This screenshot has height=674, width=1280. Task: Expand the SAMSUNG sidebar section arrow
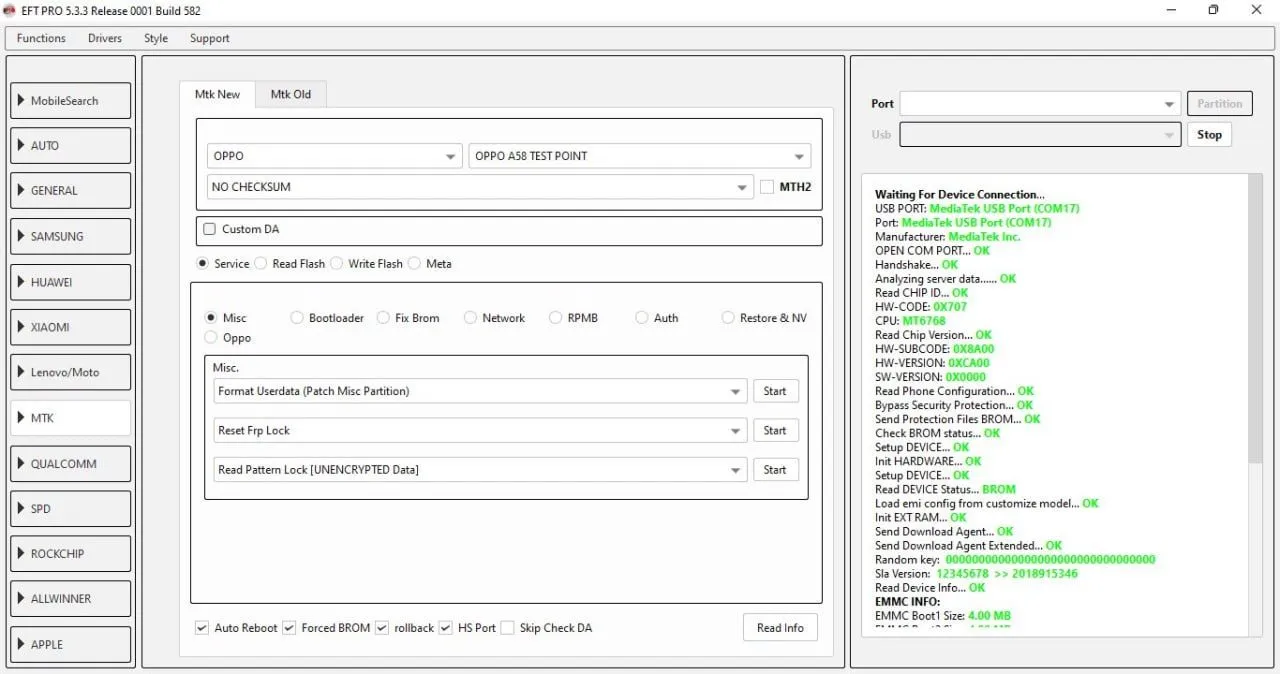(21, 236)
